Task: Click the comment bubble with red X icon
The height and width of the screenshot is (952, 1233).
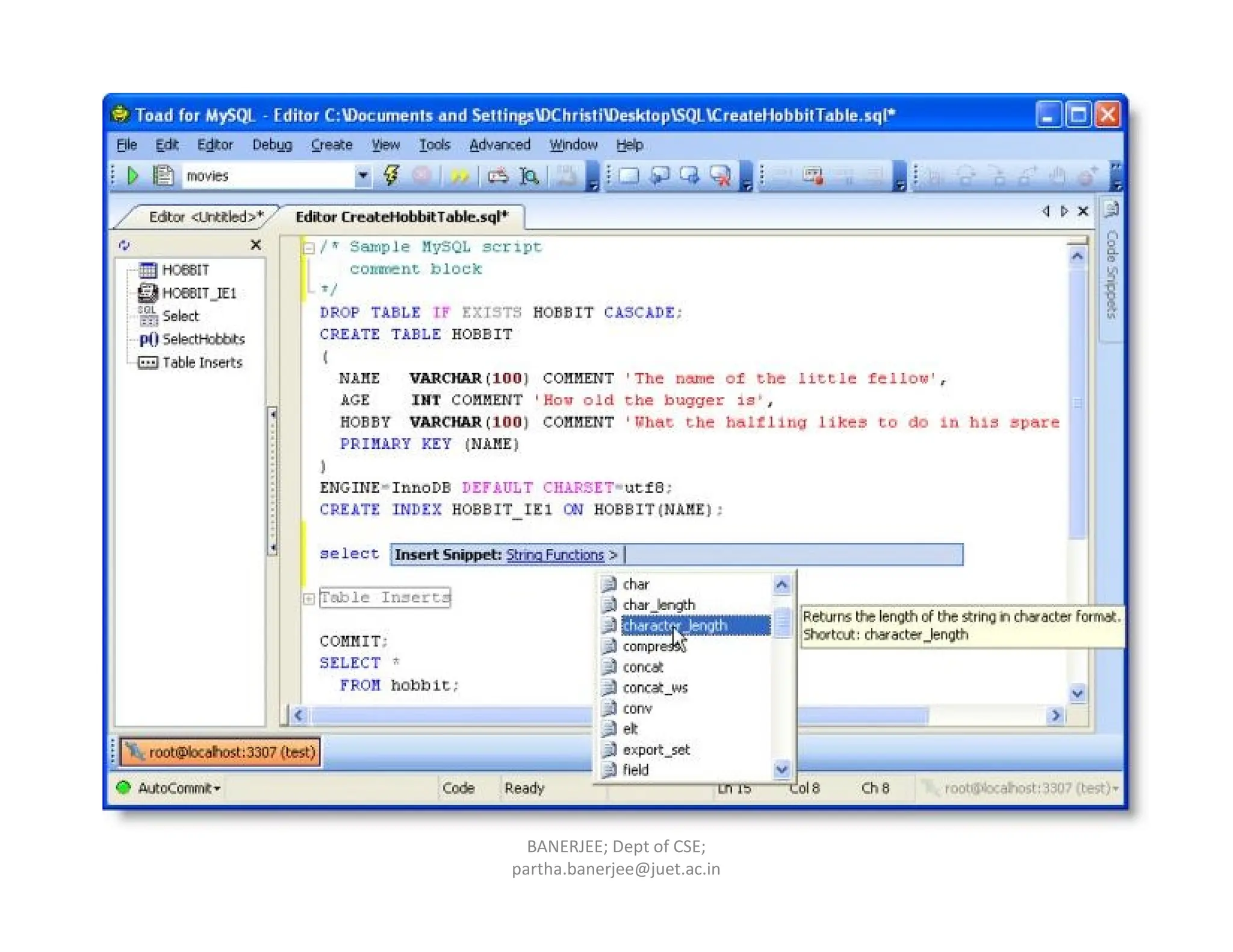Action: point(720,176)
